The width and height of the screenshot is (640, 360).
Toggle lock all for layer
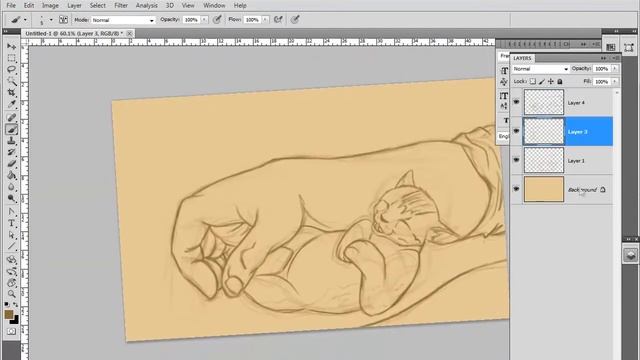pos(560,82)
